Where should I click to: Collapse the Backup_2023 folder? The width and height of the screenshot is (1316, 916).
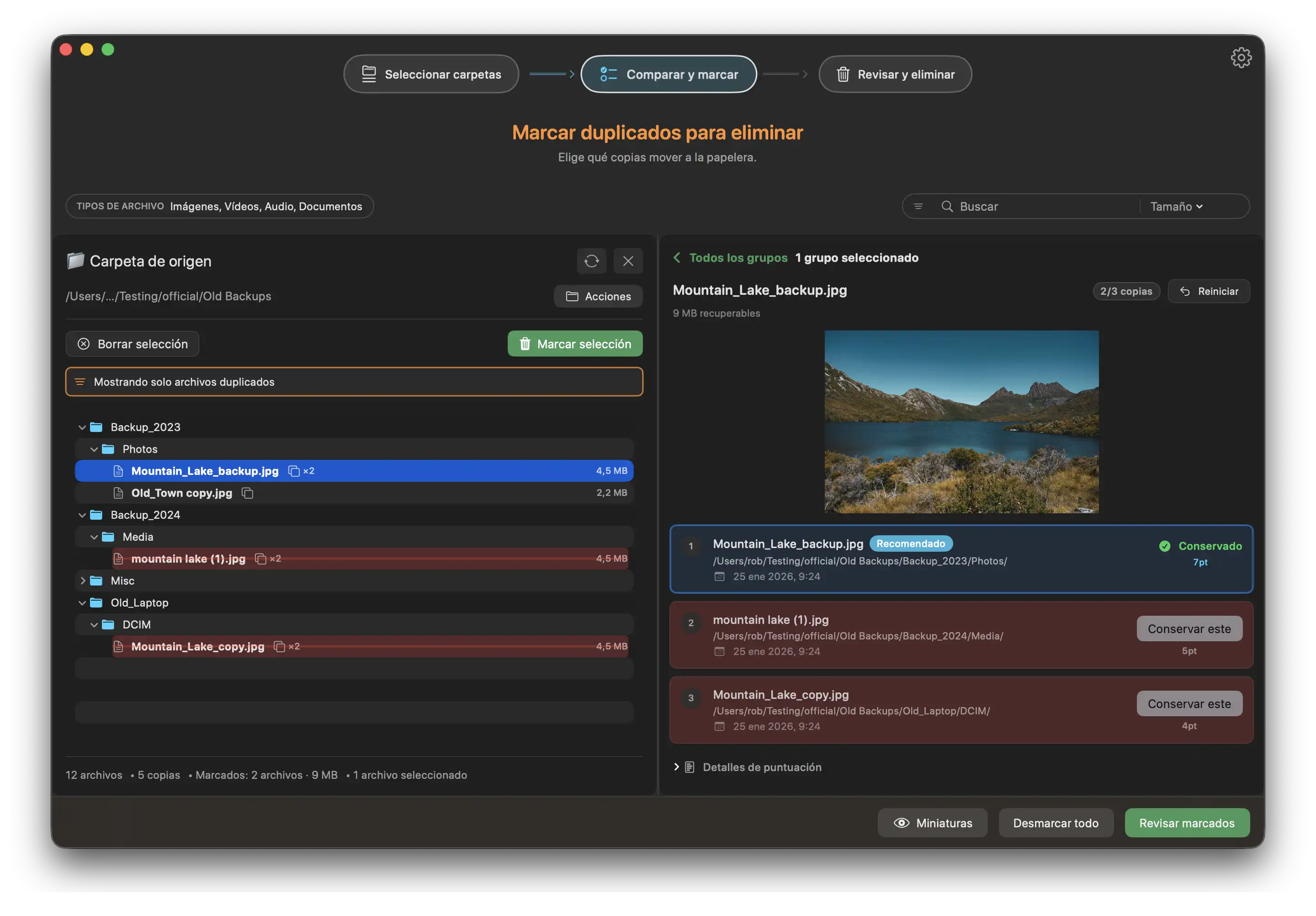[x=82, y=427]
